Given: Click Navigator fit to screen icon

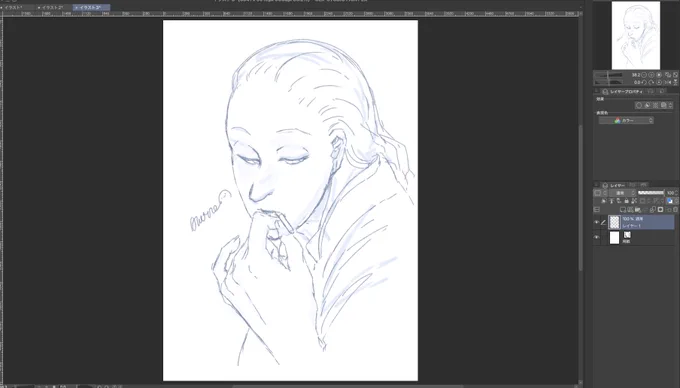Looking at the screenshot, I should click(675, 75).
